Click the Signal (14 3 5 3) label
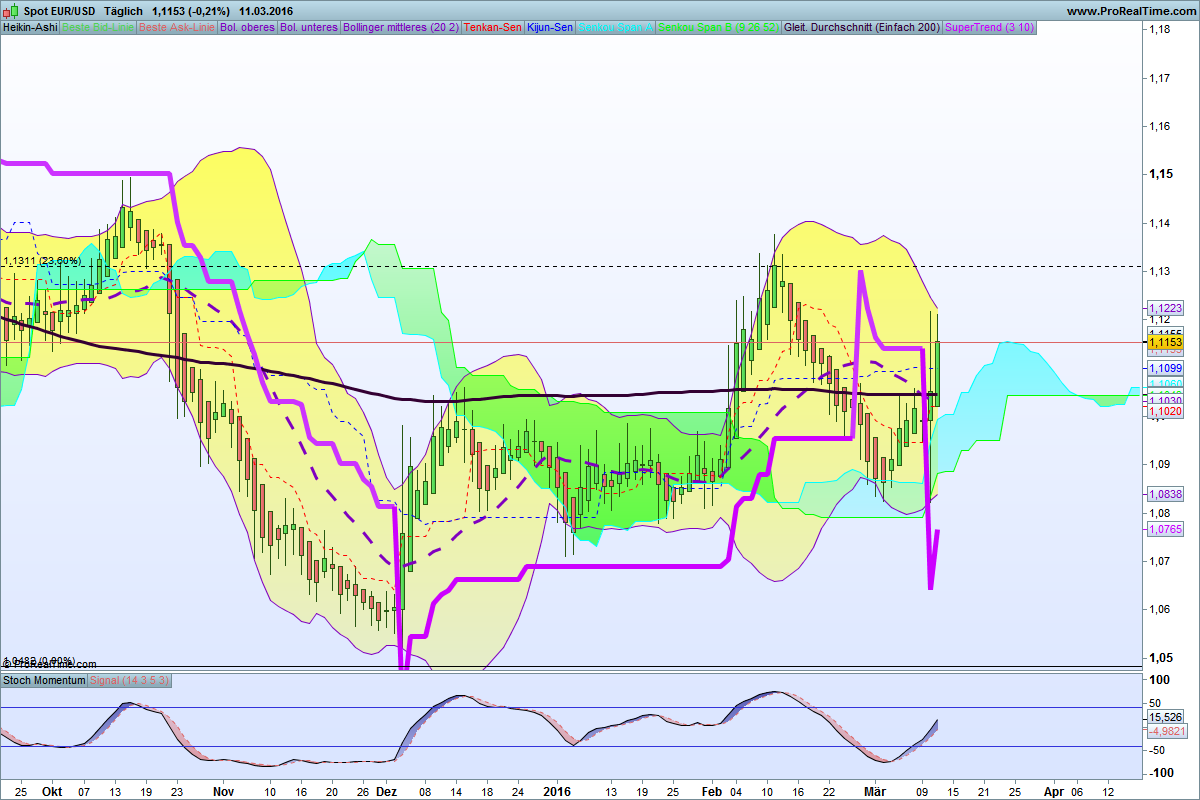The image size is (1200, 800). (x=130, y=680)
